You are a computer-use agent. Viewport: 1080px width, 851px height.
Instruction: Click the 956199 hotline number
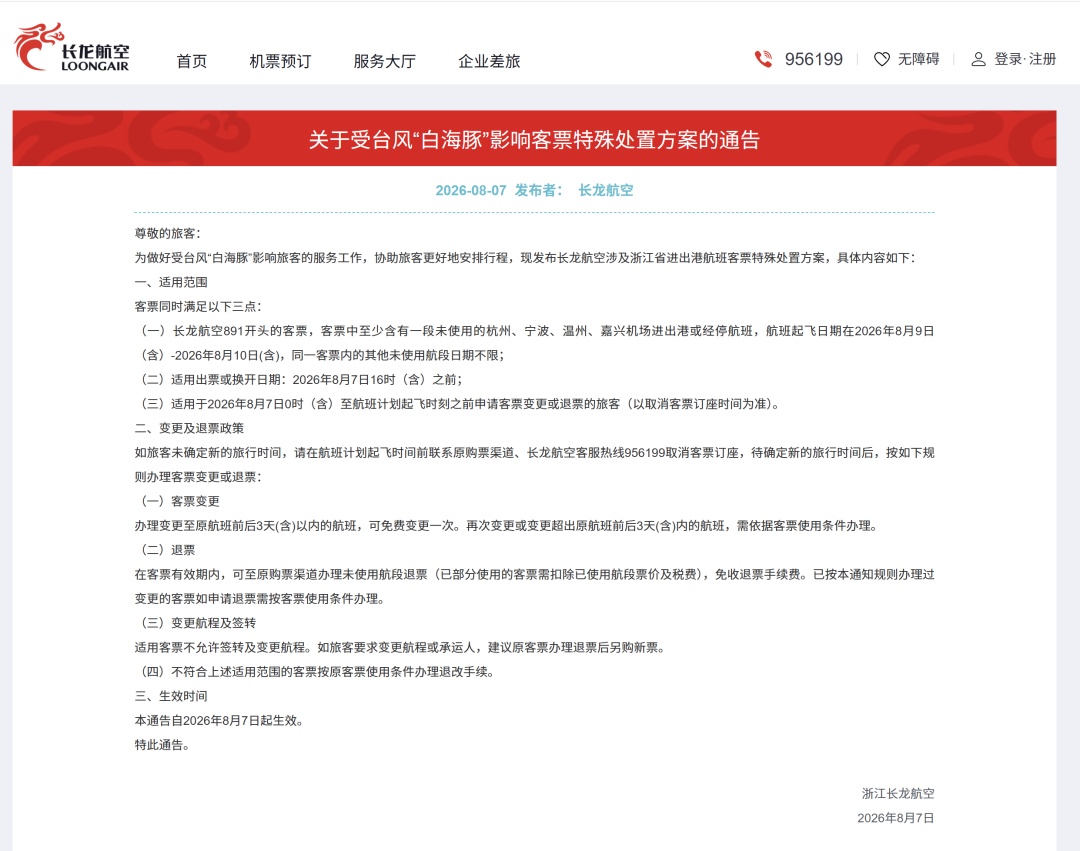pyautogui.click(x=813, y=59)
